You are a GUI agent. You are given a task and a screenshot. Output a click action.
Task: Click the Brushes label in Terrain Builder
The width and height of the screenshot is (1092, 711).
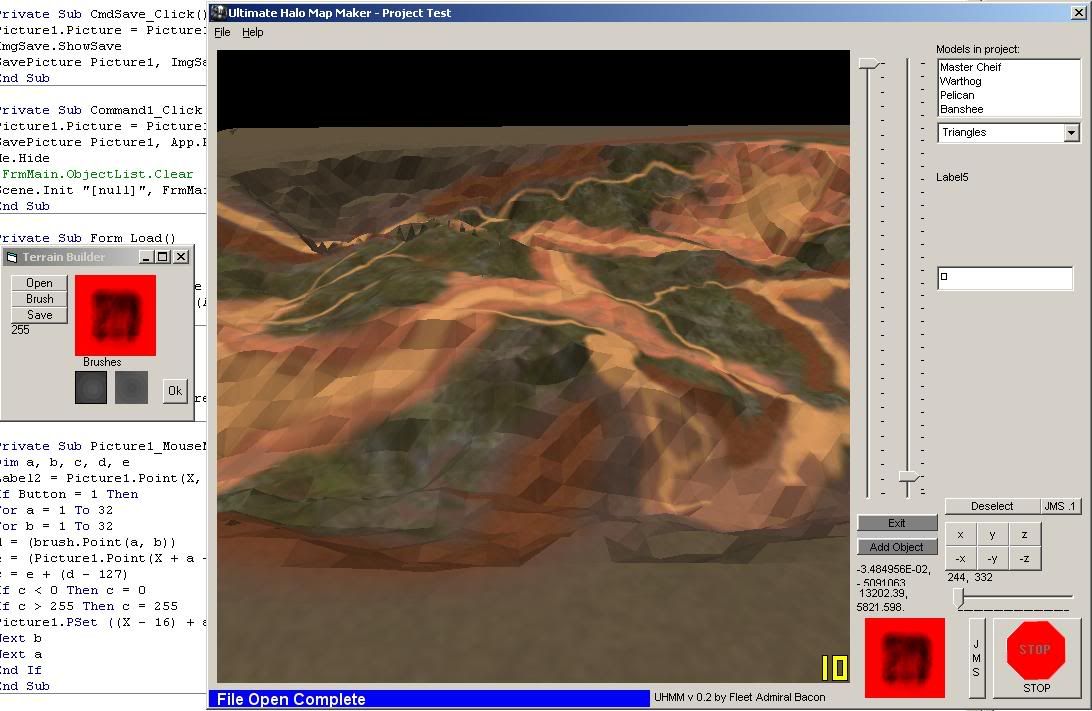(102, 362)
